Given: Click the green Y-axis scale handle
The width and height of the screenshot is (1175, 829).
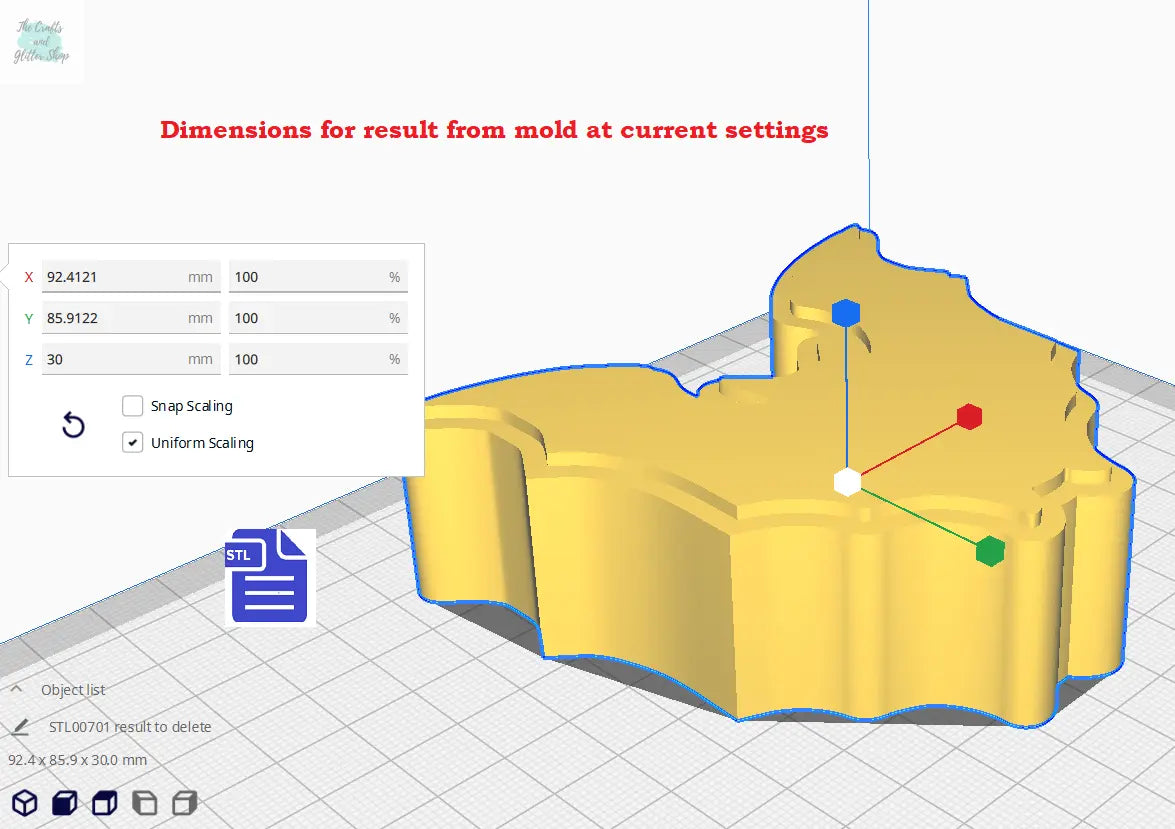Looking at the screenshot, I should click(x=989, y=551).
